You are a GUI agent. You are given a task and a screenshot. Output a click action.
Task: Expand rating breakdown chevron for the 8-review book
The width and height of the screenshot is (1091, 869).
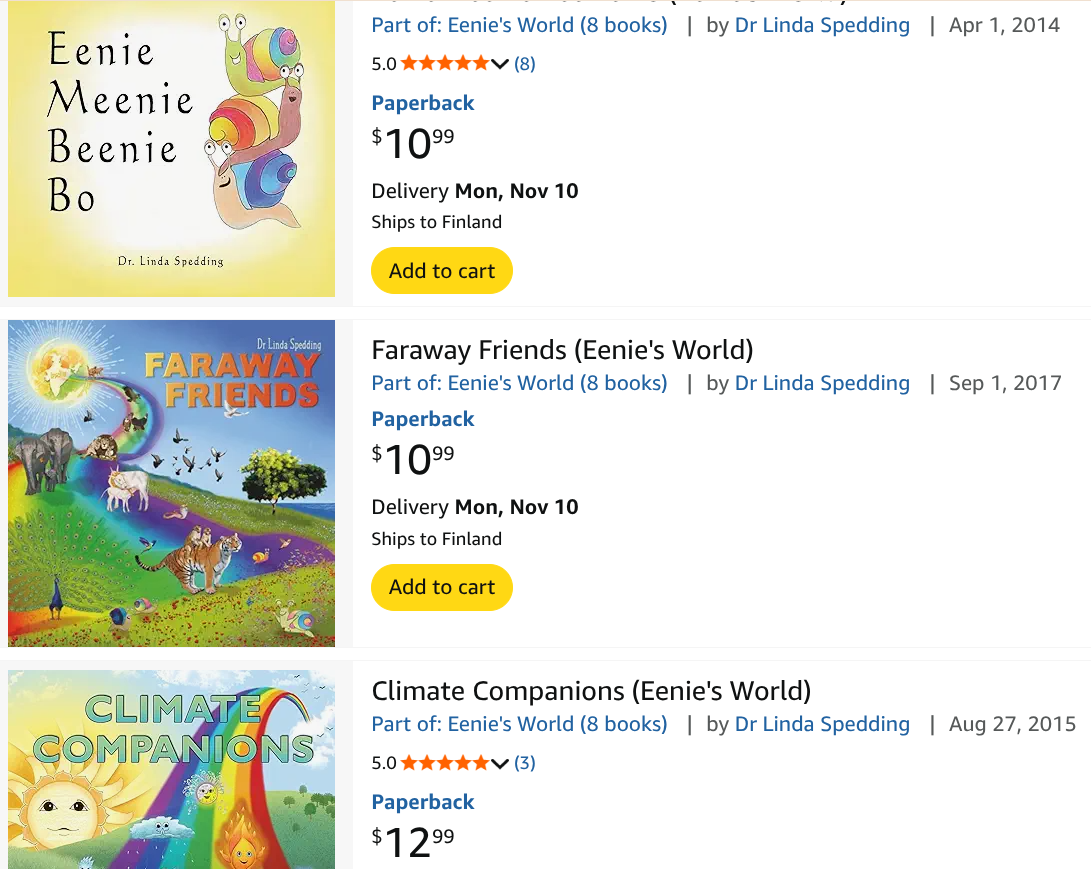coord(500,64)
